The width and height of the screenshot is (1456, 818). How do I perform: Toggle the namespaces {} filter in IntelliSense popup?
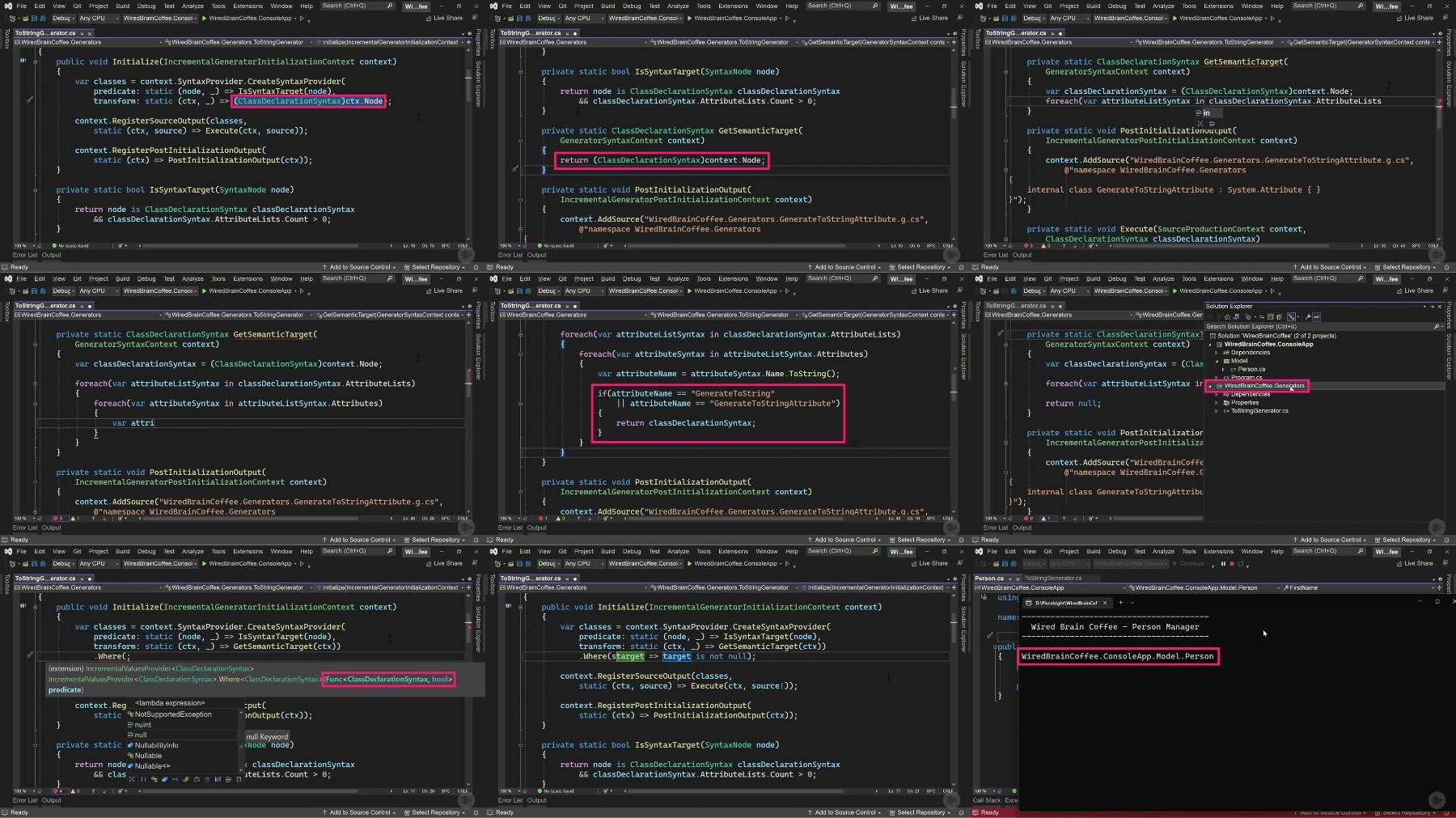pos(143,779)
